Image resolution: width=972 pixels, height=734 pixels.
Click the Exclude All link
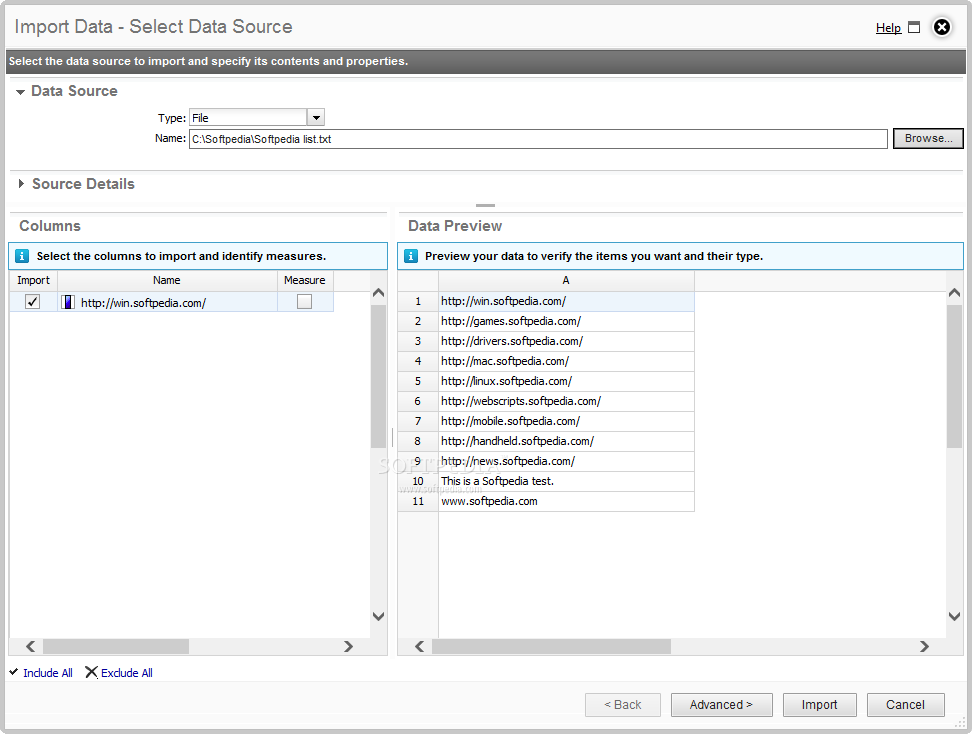[126, 673]
